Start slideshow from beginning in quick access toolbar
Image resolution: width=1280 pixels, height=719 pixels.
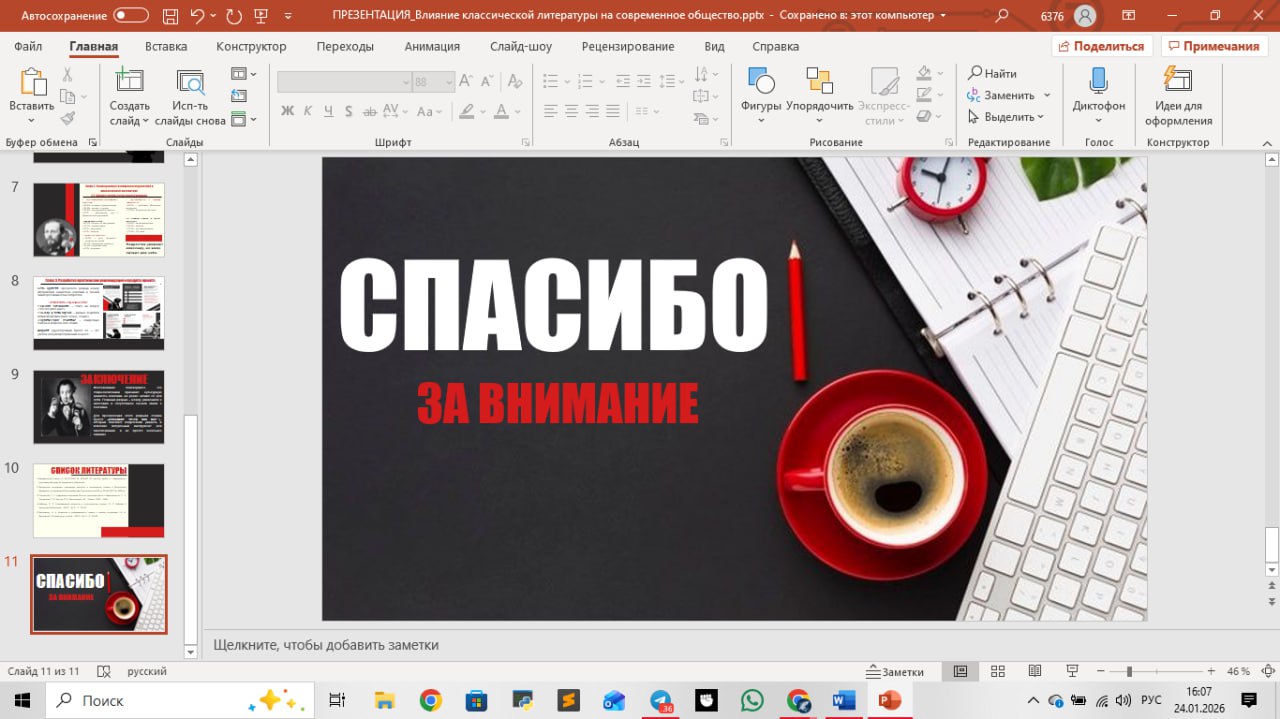[262, 15]
